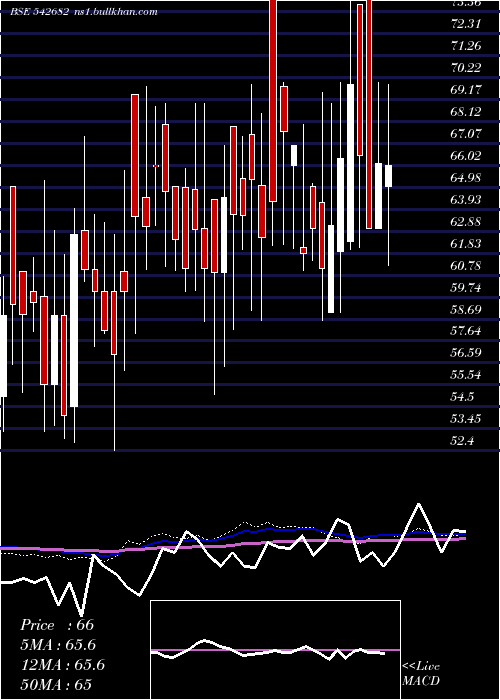Click the 59.74 price axis label
This screenshot has width=500, height=700.
467,288
